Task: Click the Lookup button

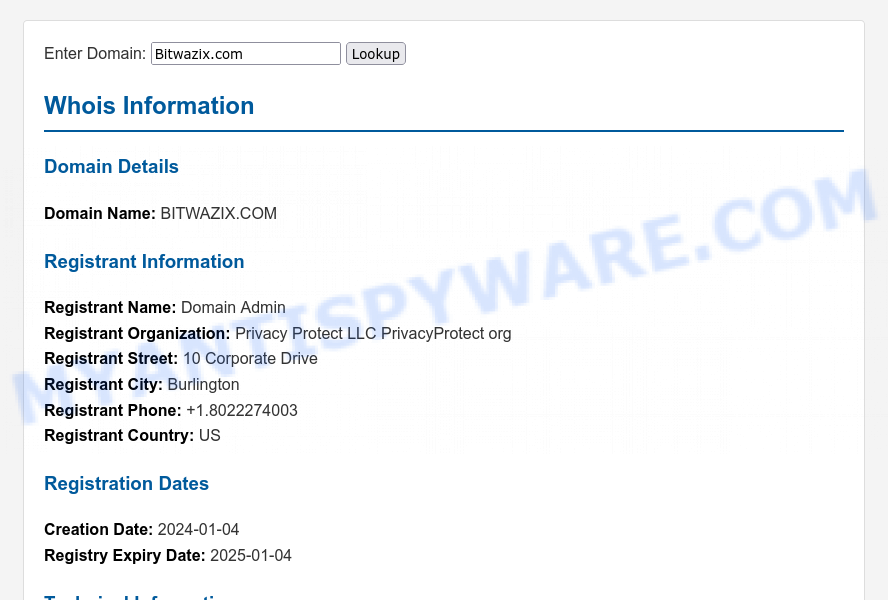Action: click(375, 54)
